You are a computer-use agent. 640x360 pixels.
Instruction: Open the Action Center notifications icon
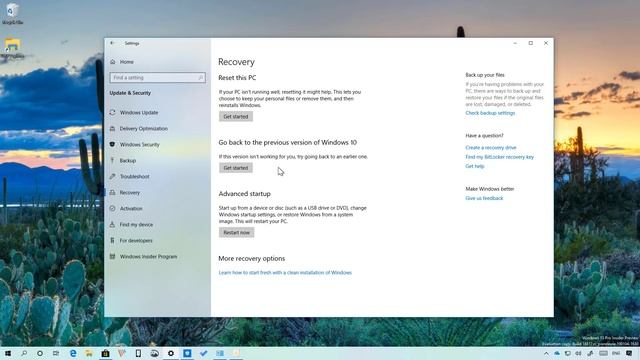(x=629, y=353)
